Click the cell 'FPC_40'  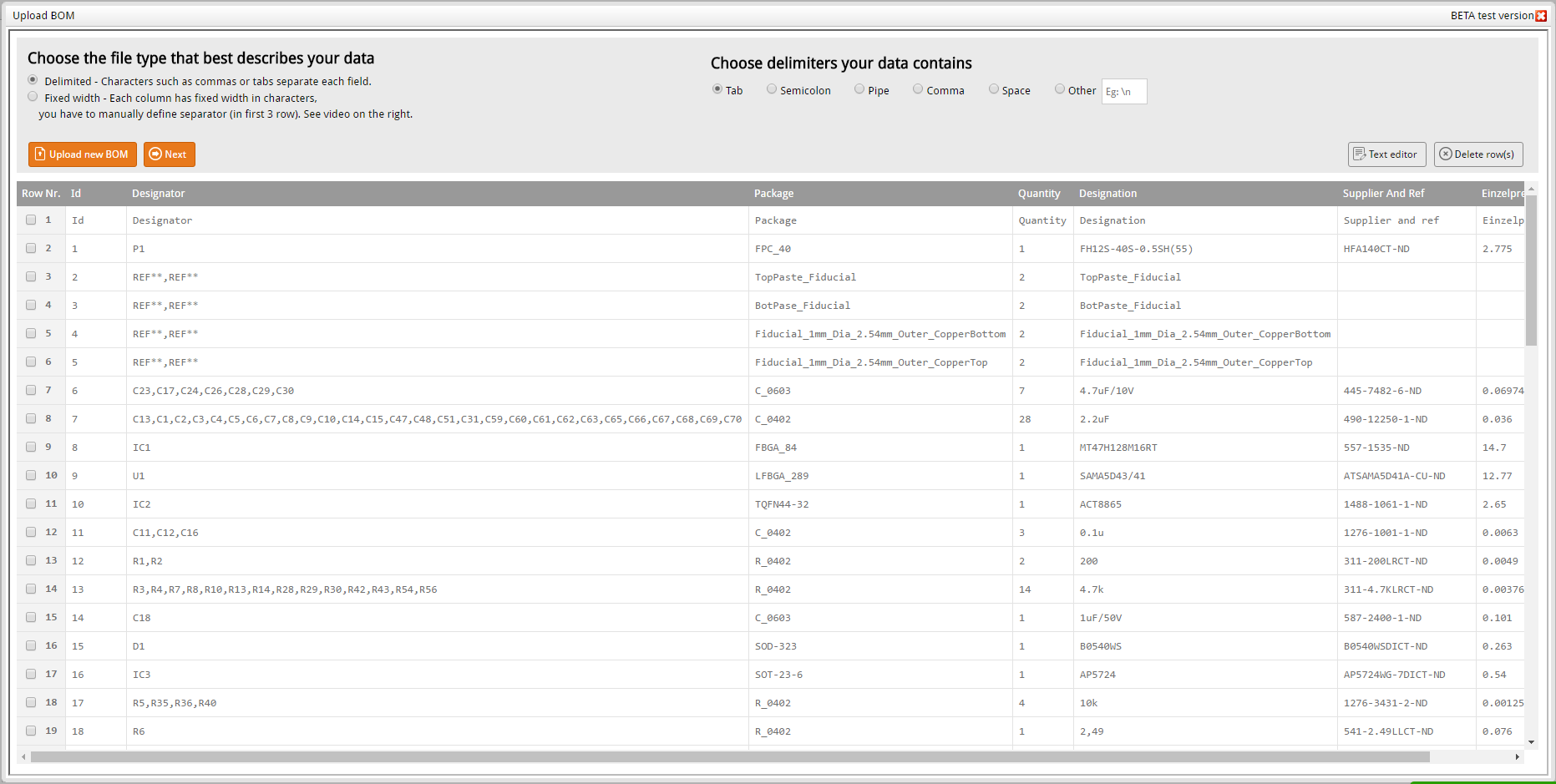(880, 249)
